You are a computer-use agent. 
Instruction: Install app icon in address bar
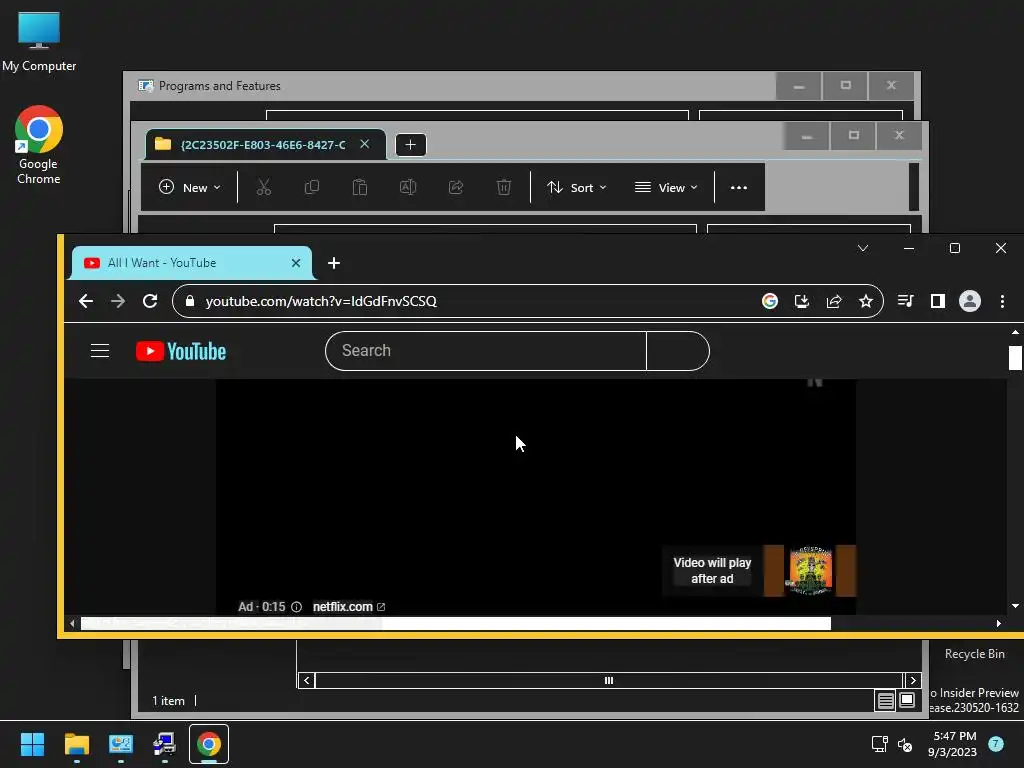(x=801, y=301)
